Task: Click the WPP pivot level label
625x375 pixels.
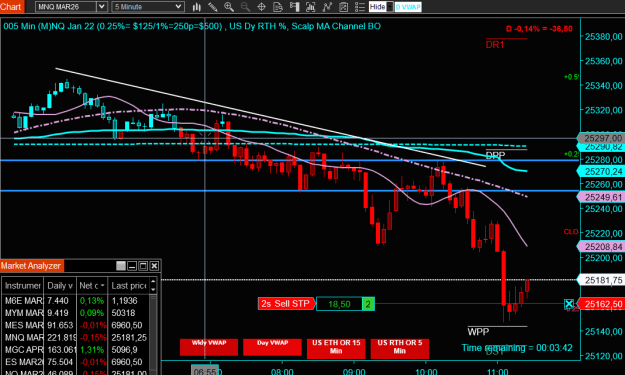Action: click(478, 332)
